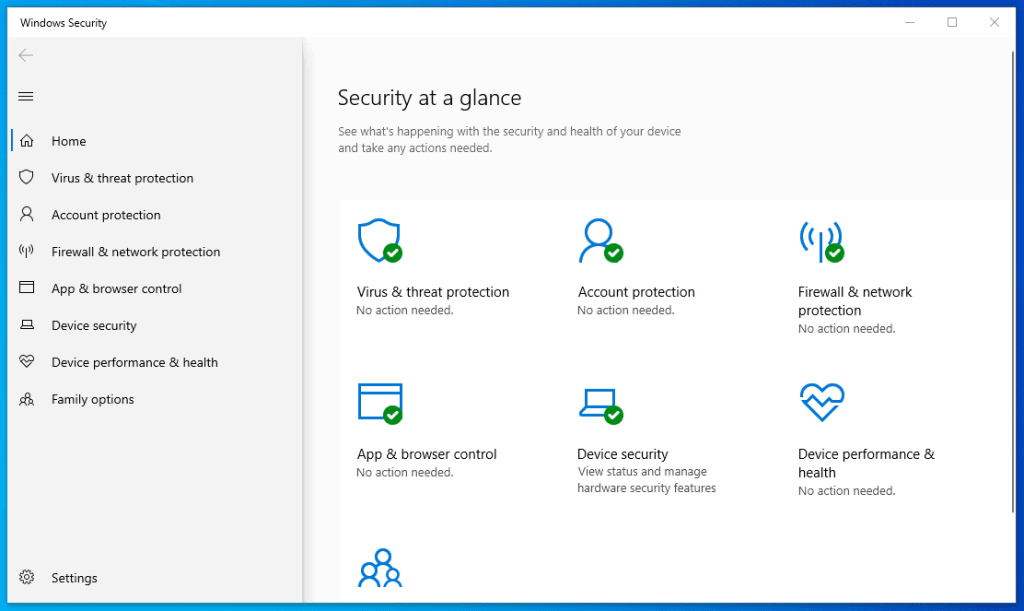Open the large antenna tile icon for Firewall
This screenshot has width=1024, height=611.
(822, 242)
